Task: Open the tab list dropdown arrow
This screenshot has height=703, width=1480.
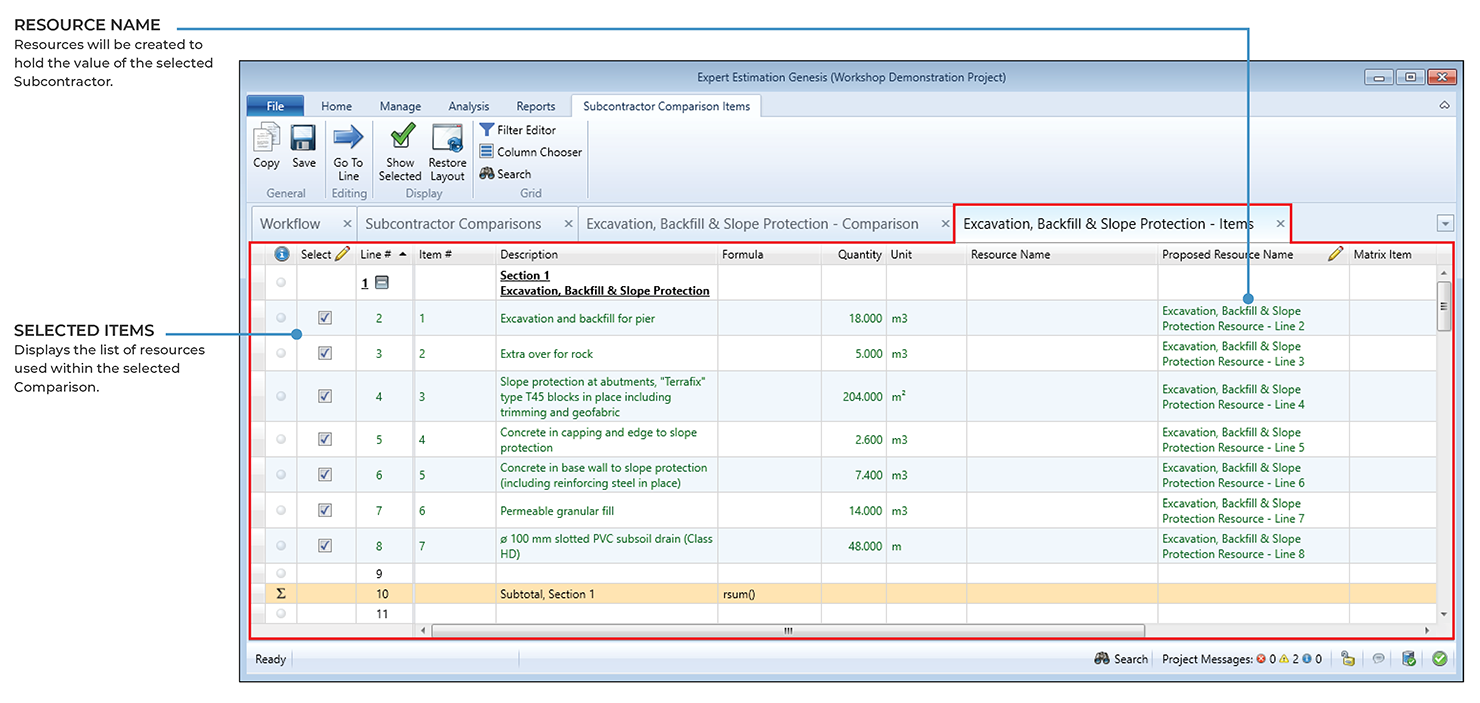Action: pyautogui.click(x=1443, y=223)
